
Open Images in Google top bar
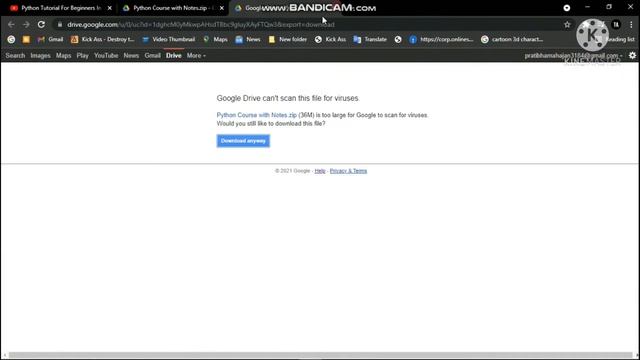40,56
